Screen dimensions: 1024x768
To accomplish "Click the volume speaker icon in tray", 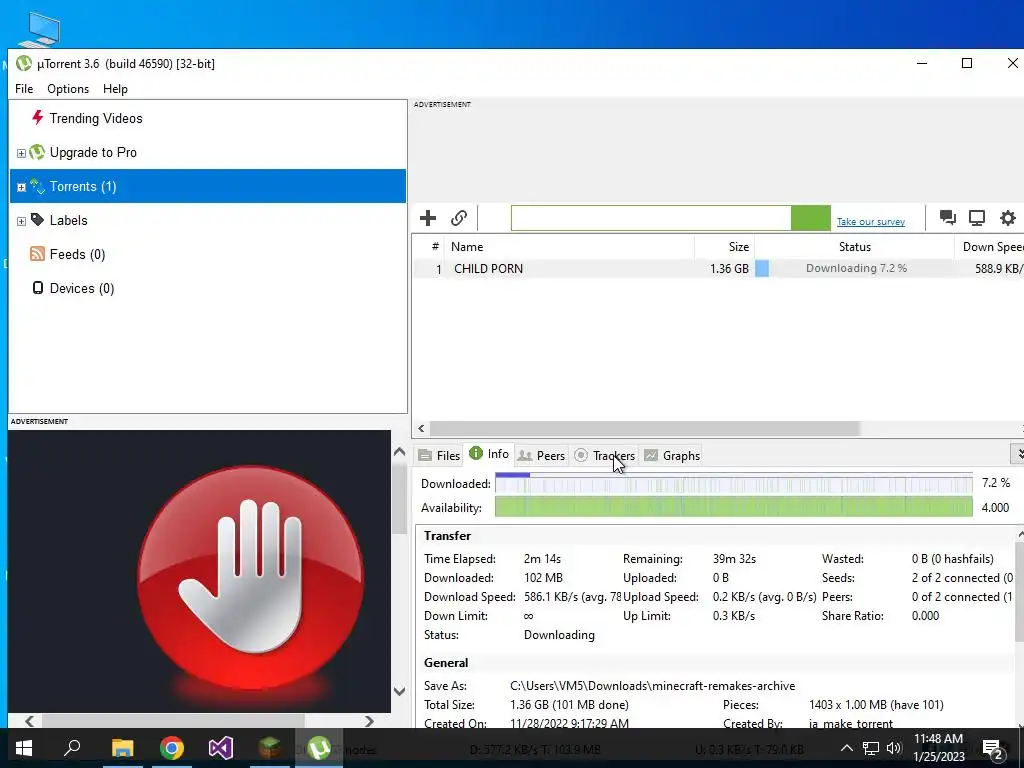I will coord(894,748).
